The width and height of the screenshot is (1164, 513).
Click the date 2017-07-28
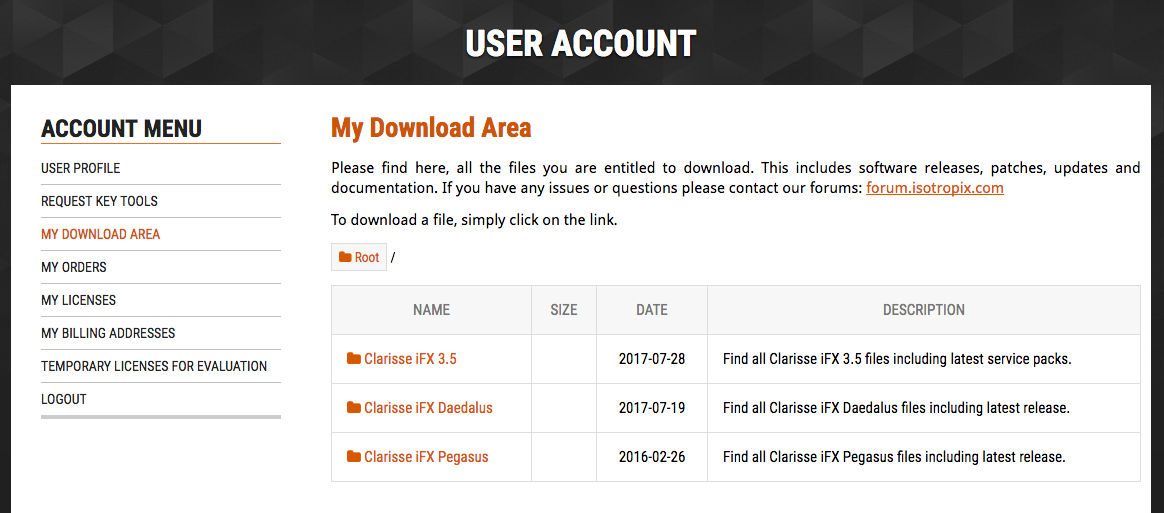tap(652, 359)
